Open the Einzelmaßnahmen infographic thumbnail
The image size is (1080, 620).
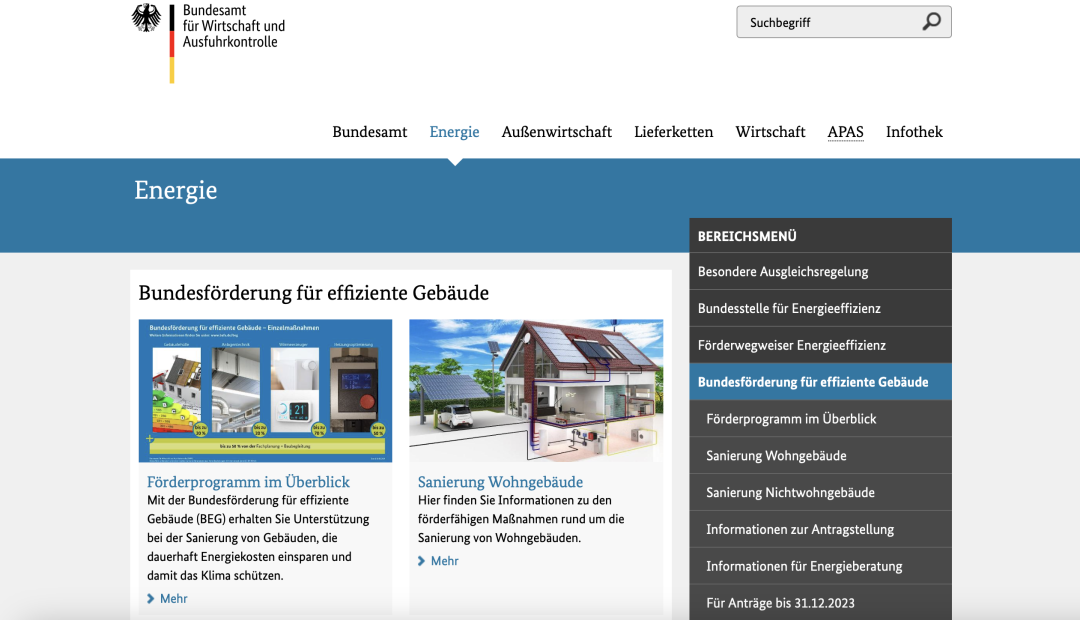(x=265, y=391)
